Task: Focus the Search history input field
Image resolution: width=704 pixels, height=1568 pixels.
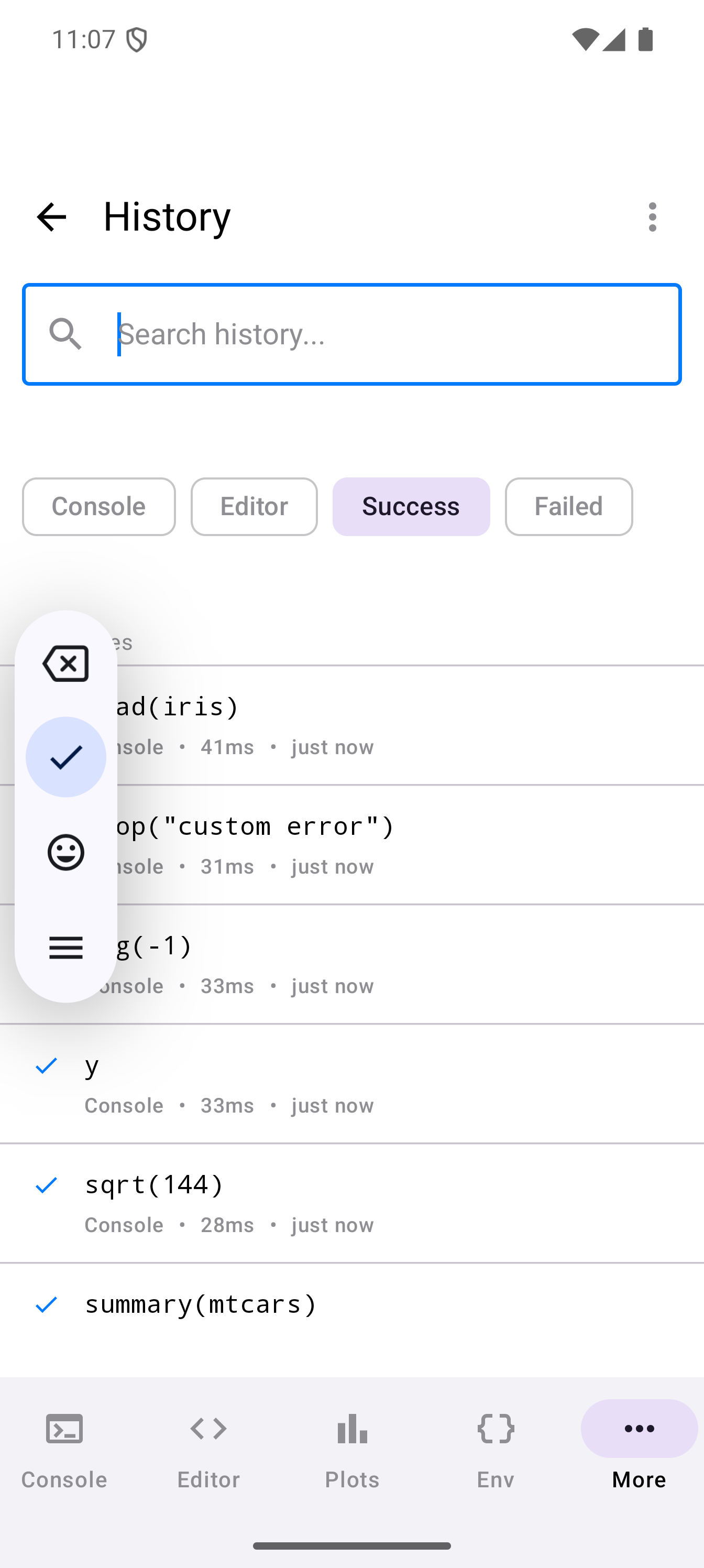Action: tap(389, 334)
